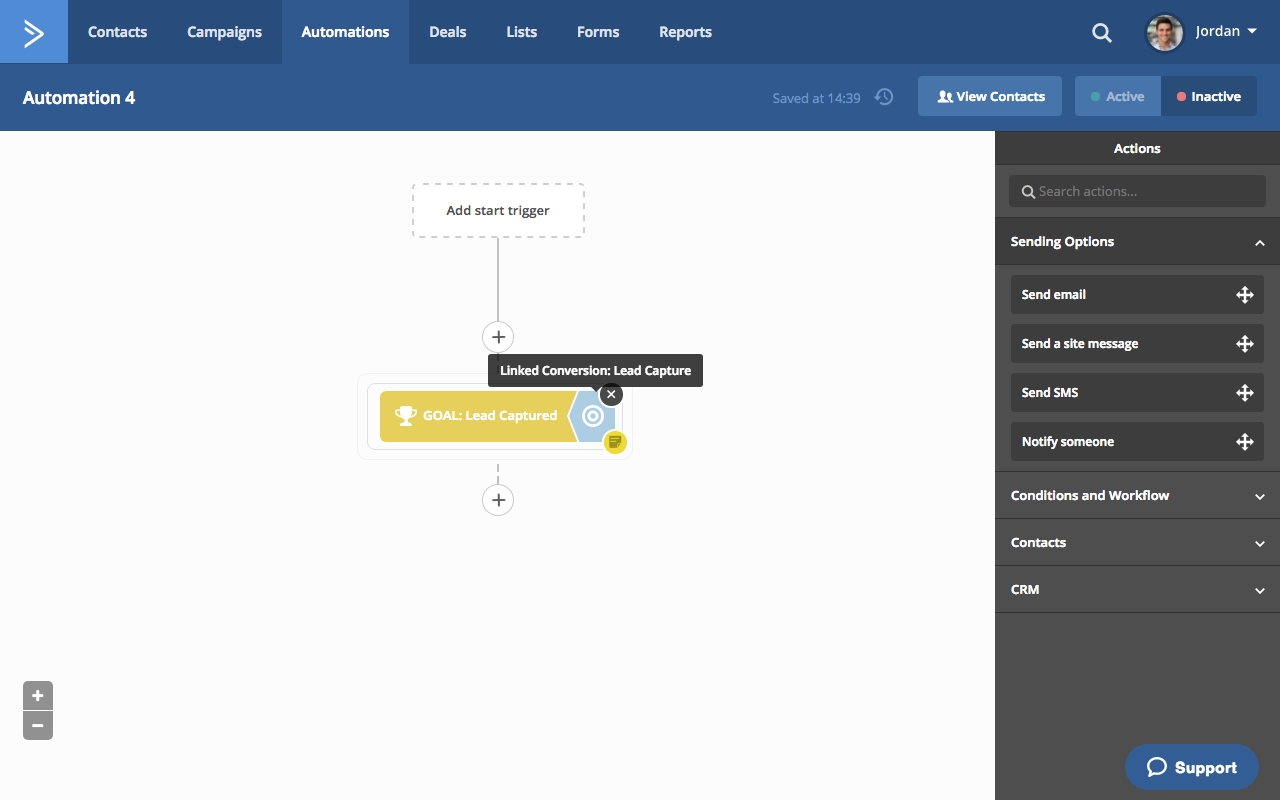Zoom out the canvas with minus button
1280x800 pixels.
tap(38, 725)
